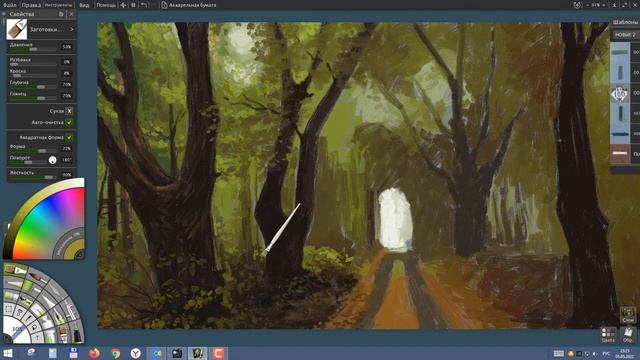The width and height of the screenshot is (640, 360).
Task: Click the download arrow icon at top right
Action: pyautogui.click(x=614, y=5)
